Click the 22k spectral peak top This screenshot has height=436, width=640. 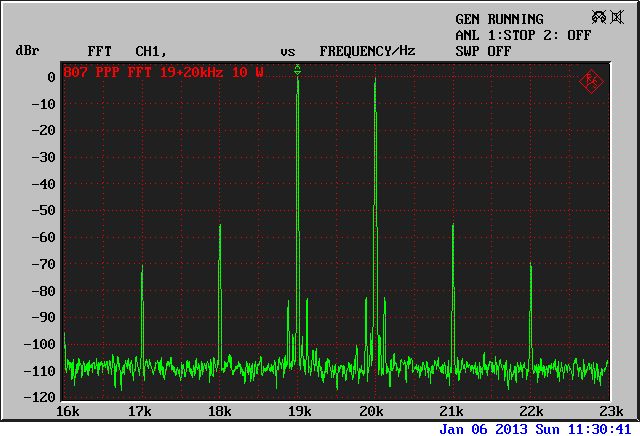pyautogui.click(x=531, y=265)
